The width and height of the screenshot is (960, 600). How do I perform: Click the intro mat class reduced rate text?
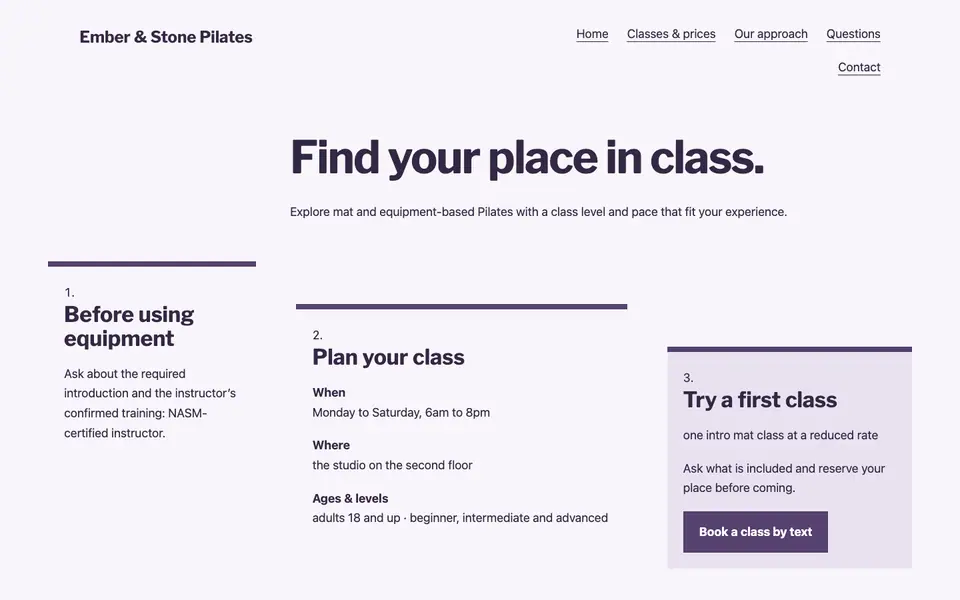(x=781, y=435)
